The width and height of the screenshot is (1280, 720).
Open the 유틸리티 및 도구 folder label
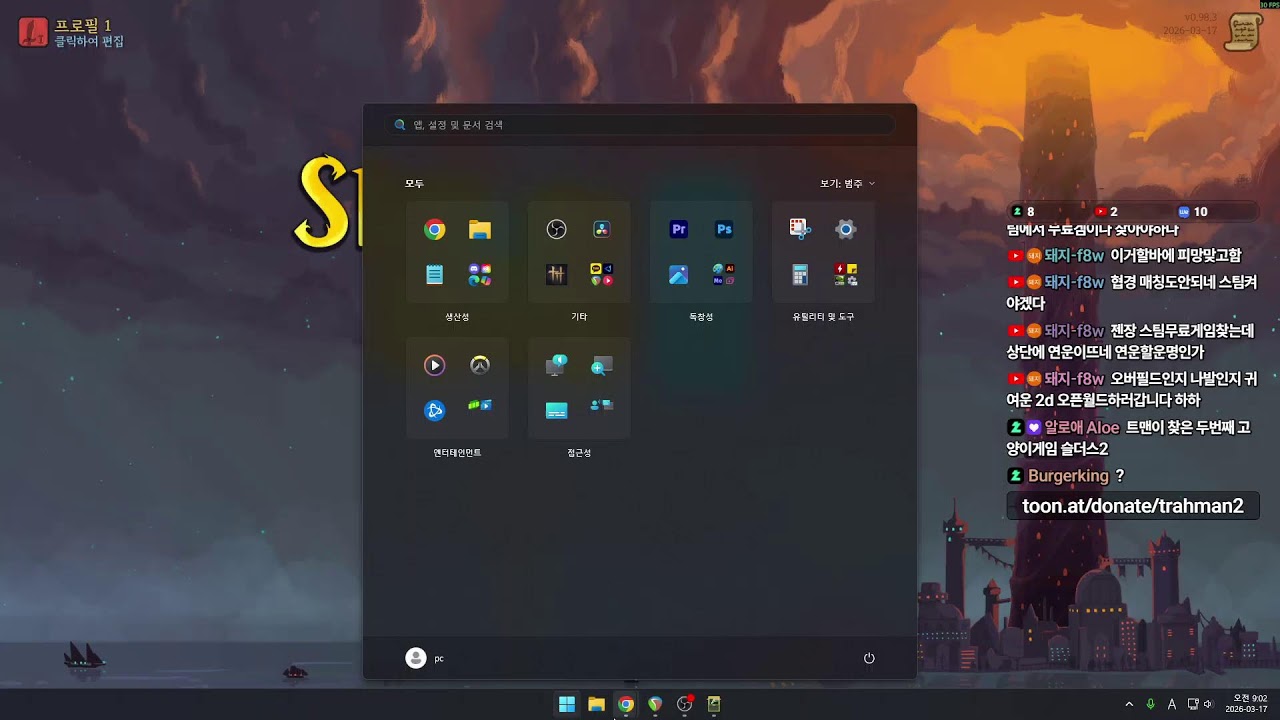point(823,317)
